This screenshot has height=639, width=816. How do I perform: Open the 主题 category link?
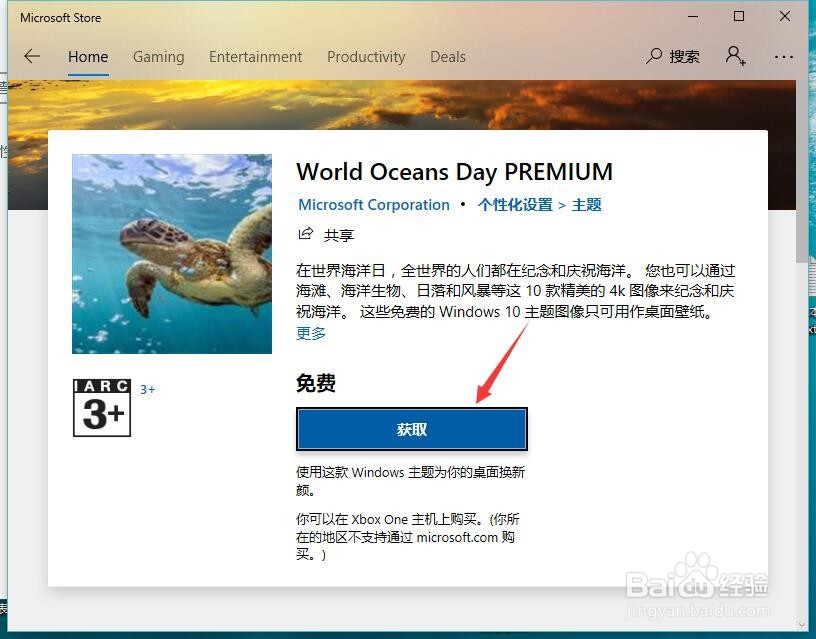[x=586, y=205]
